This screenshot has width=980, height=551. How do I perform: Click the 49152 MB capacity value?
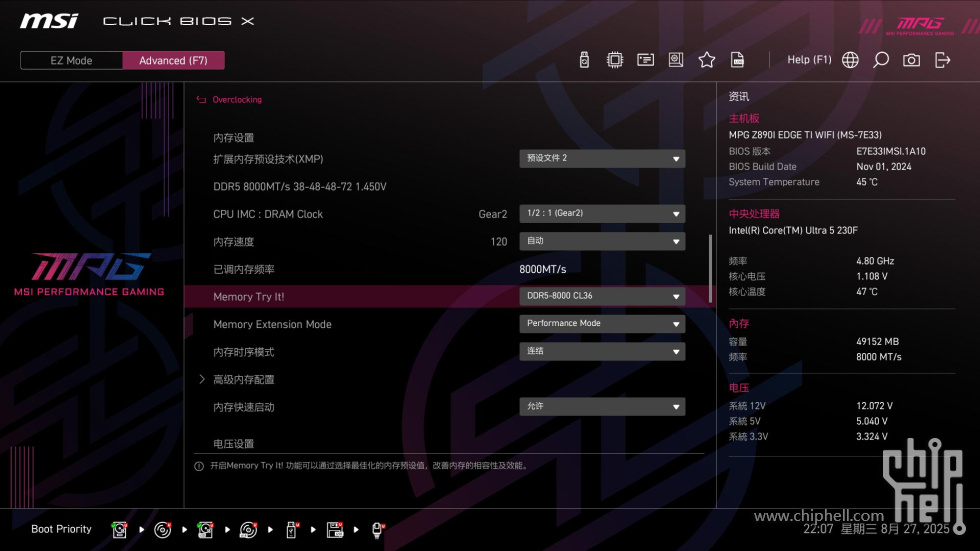(878, 342)
